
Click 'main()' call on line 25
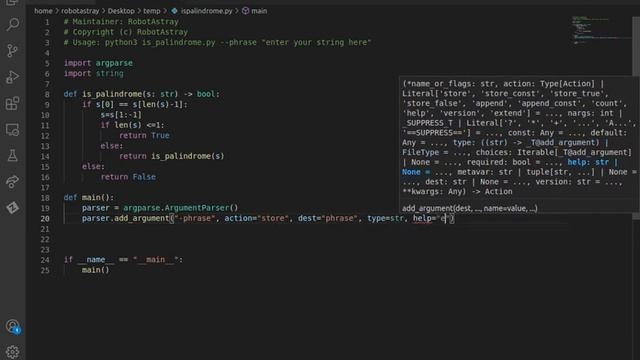[96, 270]
